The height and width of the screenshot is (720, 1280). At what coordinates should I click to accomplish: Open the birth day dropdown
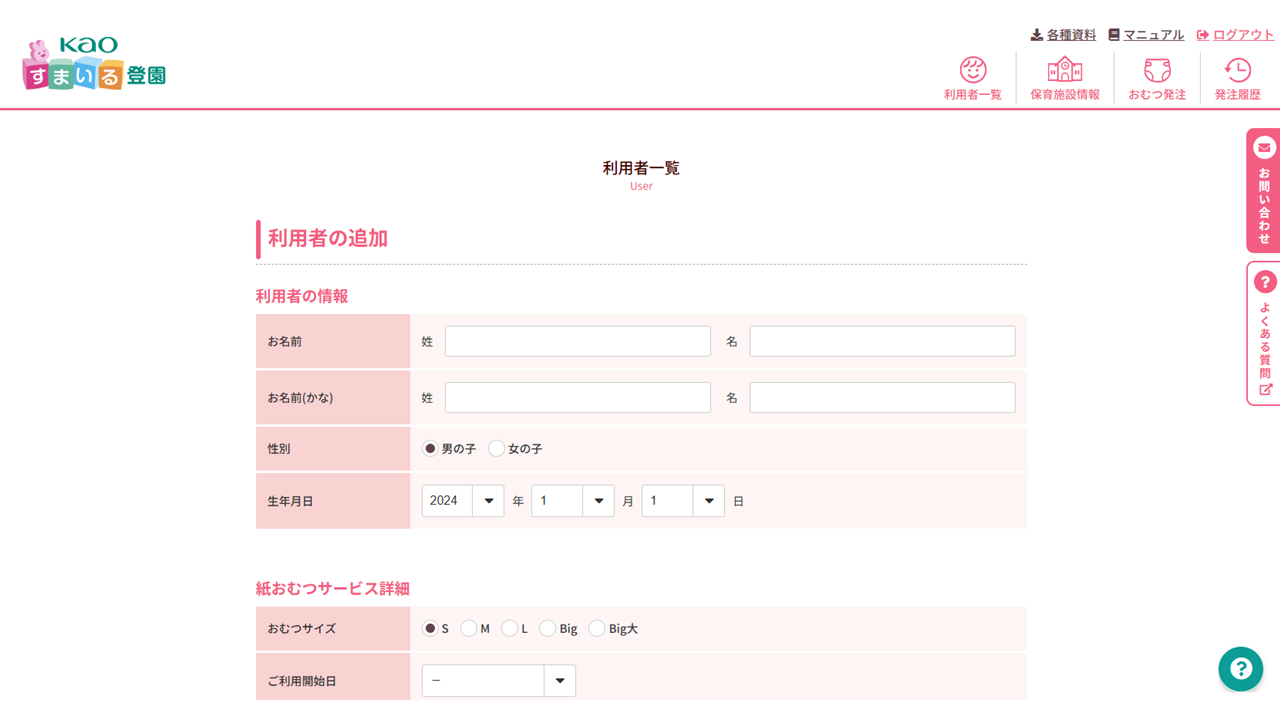(x=683, y=501)
